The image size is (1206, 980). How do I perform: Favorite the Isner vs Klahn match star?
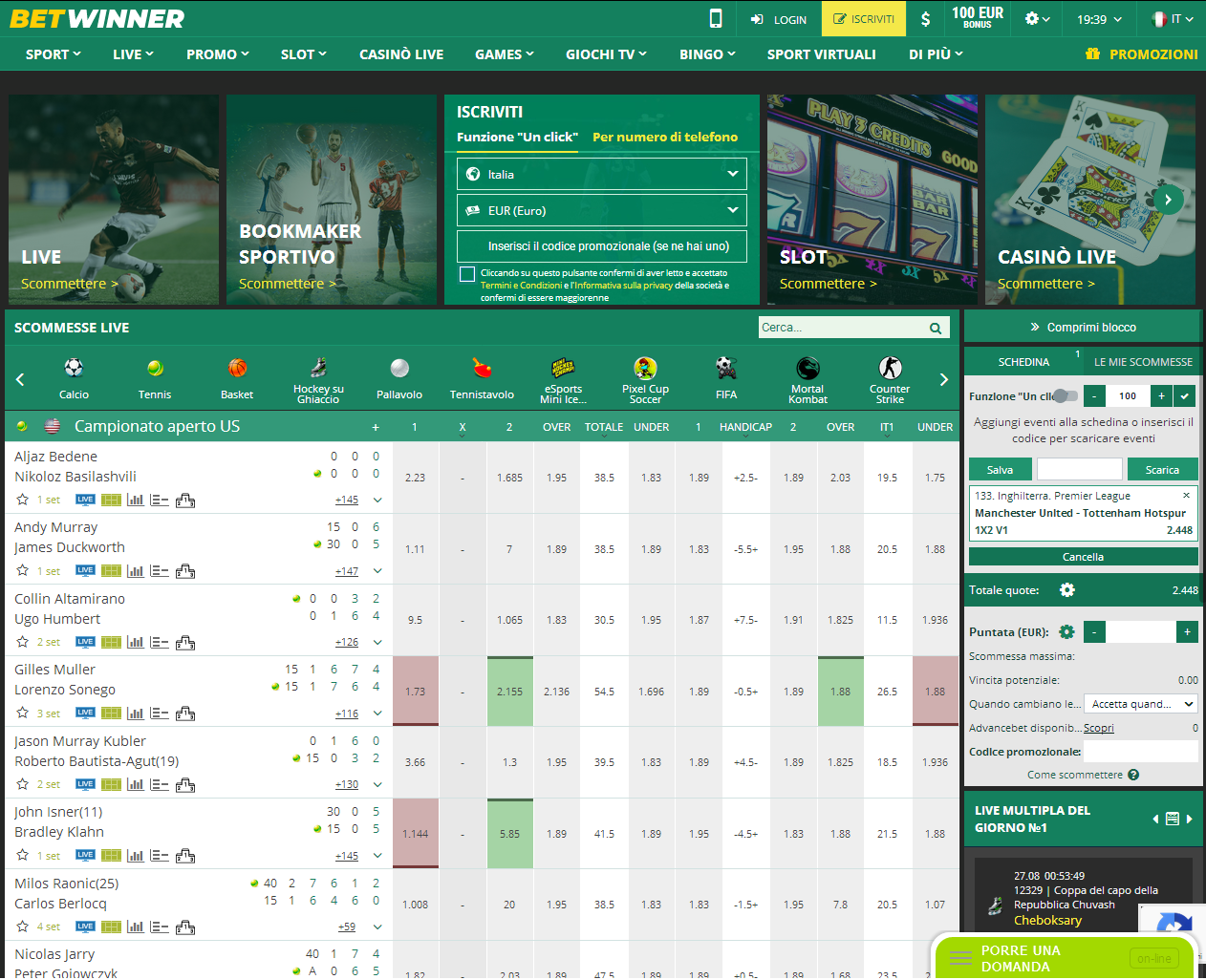tap(23, 855)
